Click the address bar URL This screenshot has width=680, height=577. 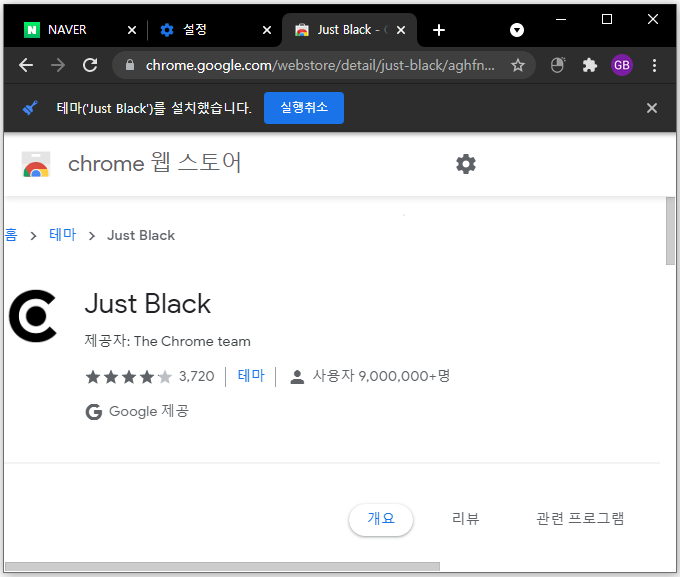click(320, 66)
